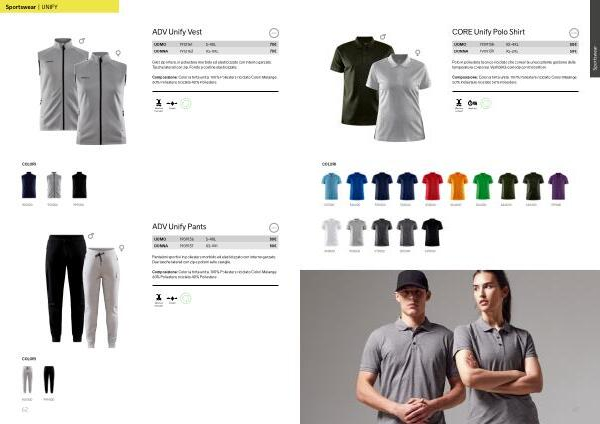Click the stretch icon under ADV Unify Pants
This screenshot has height=424, width=600.
click(x=172, y=298)
